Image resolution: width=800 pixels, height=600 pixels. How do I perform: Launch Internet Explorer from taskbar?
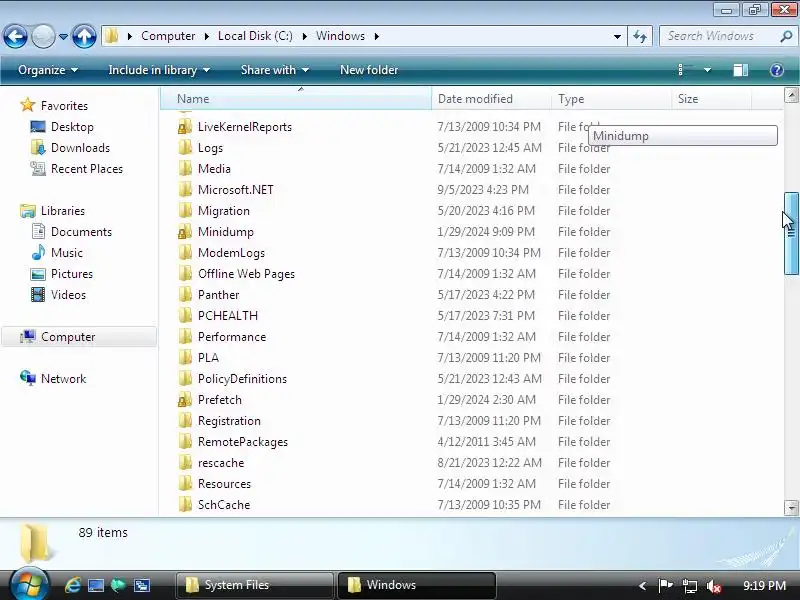coord(72,585)
